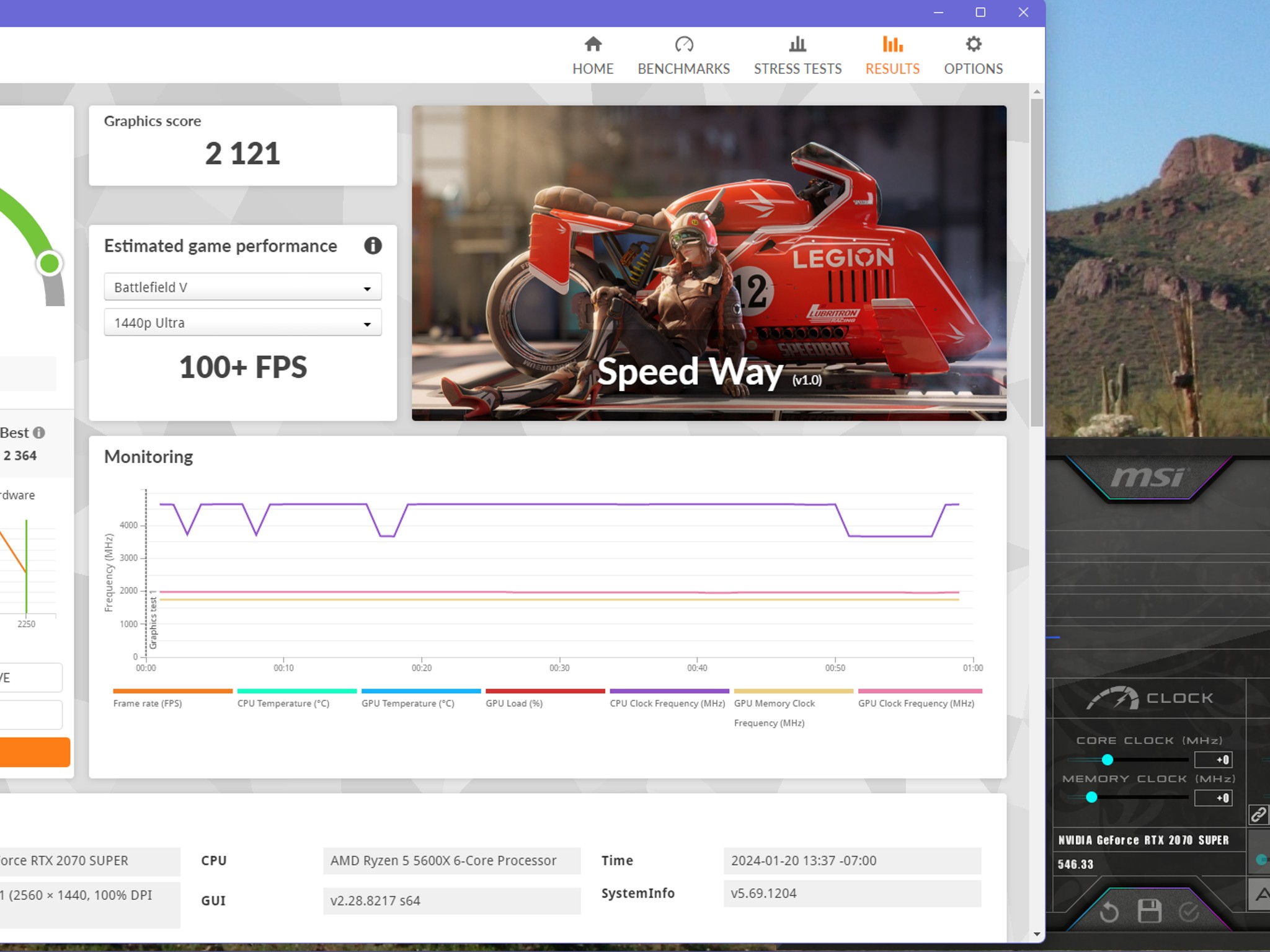Image resolution: width=1270 pixels, height=952 pixels.
Task: Click the benchmarks gauge icon
Action: 684,44
